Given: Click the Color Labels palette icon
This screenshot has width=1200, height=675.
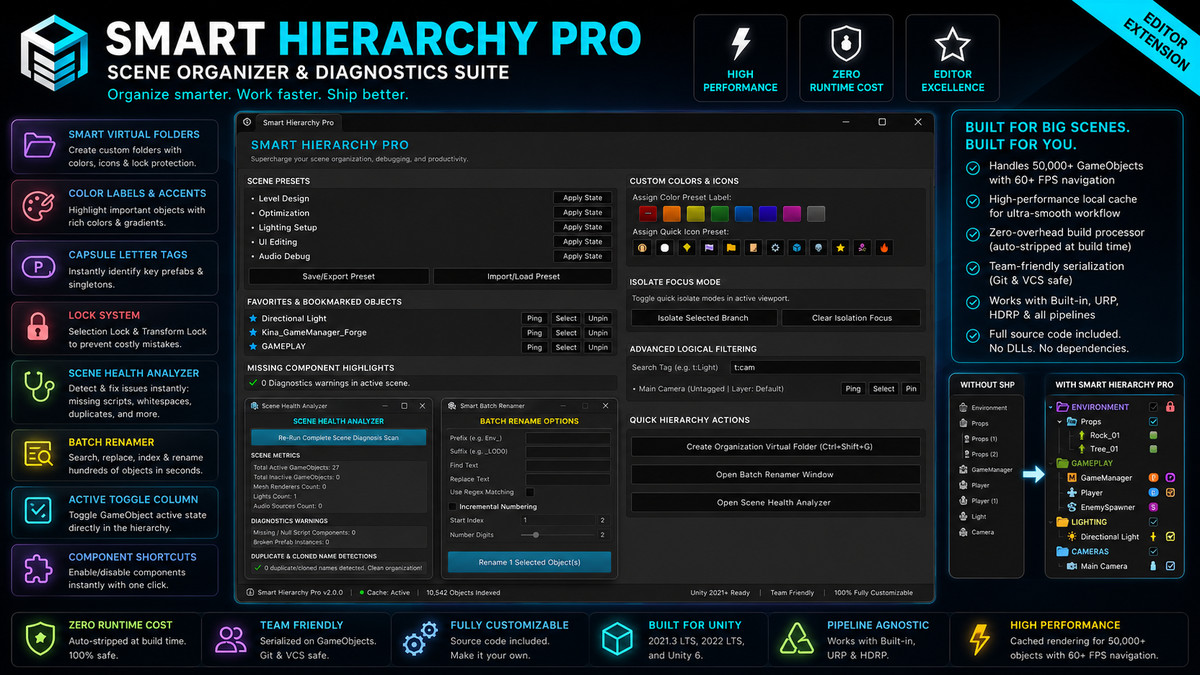Looking at the screenshot, I should pos(39,206).
